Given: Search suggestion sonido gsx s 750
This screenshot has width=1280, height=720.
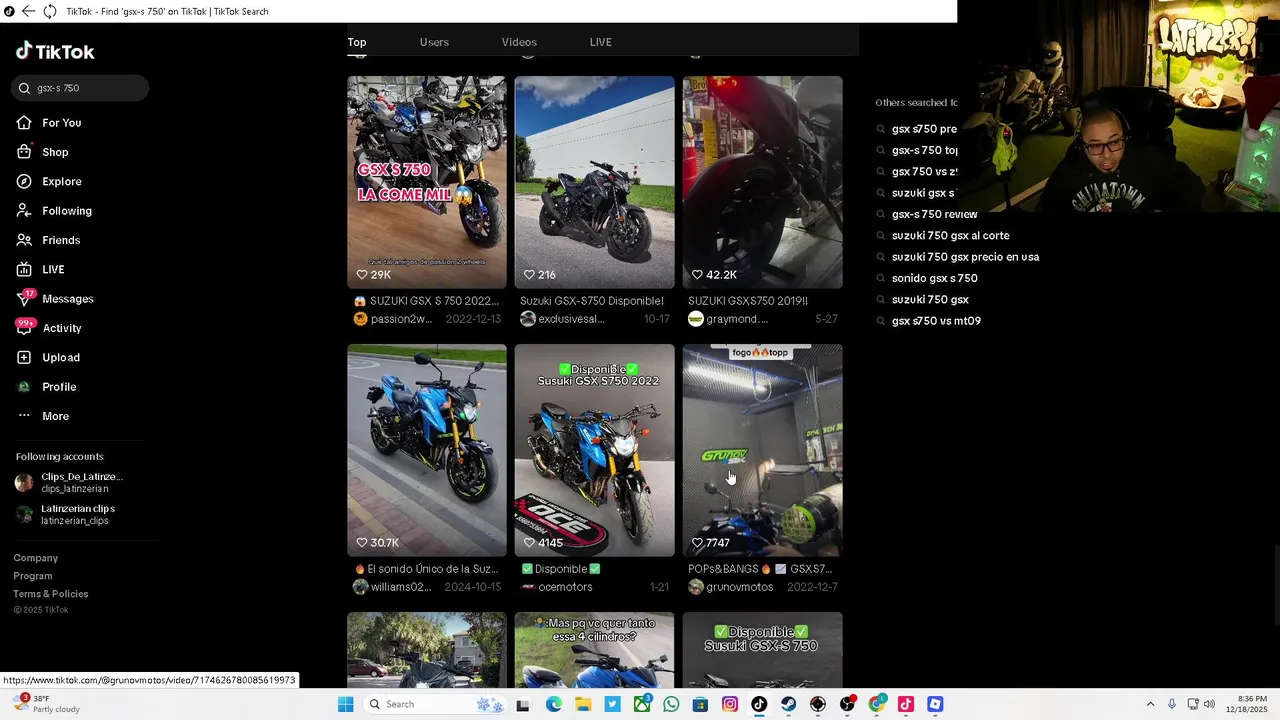Looking at the screenshot, I should (934, 278).
